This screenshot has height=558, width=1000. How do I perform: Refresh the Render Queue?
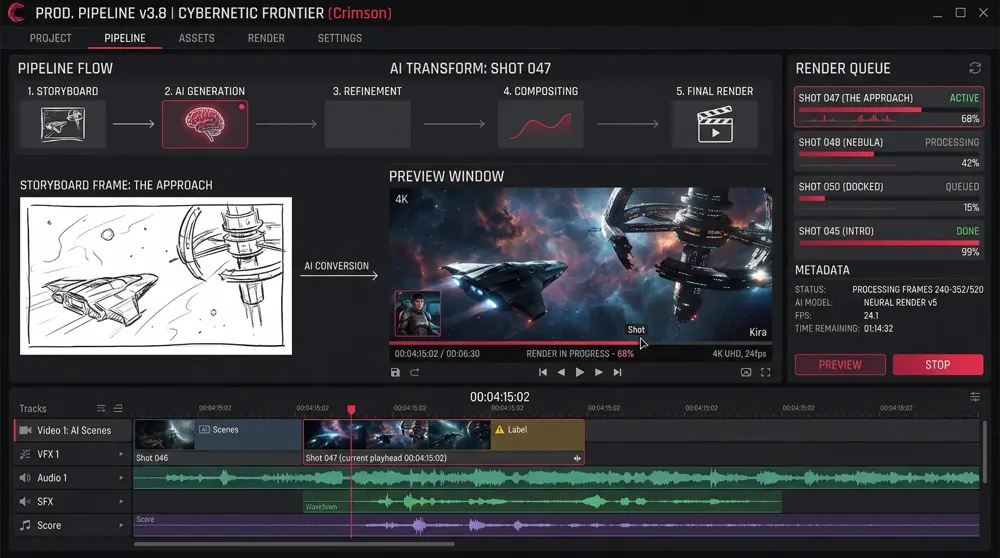(x=974, y=68)
